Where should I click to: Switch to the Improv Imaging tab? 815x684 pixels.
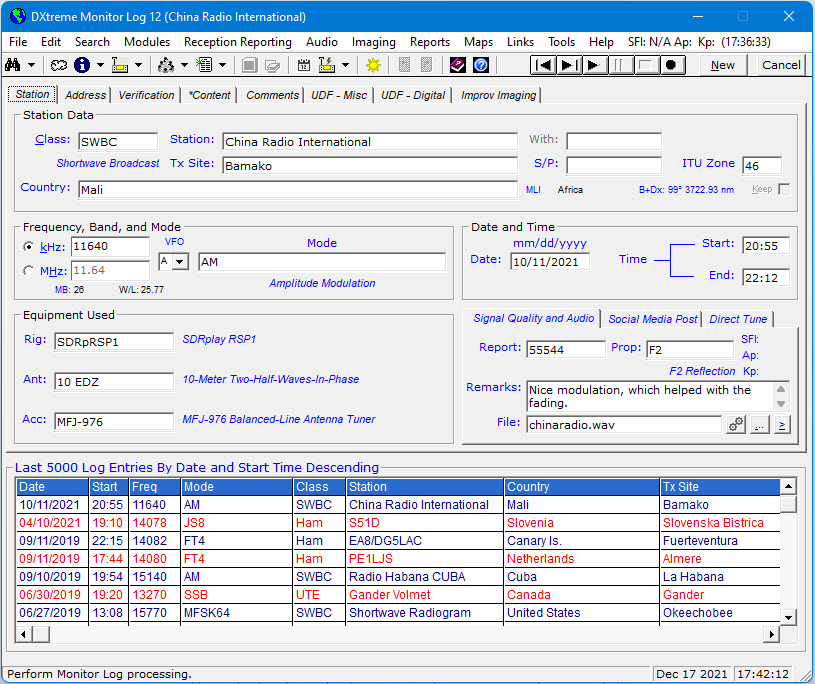tap(498, 95)
